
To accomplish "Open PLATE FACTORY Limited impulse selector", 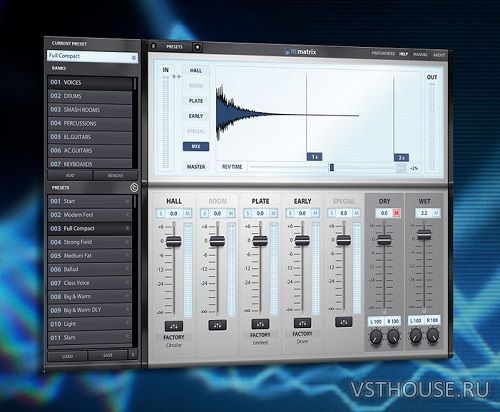I will tap(260, 338).
